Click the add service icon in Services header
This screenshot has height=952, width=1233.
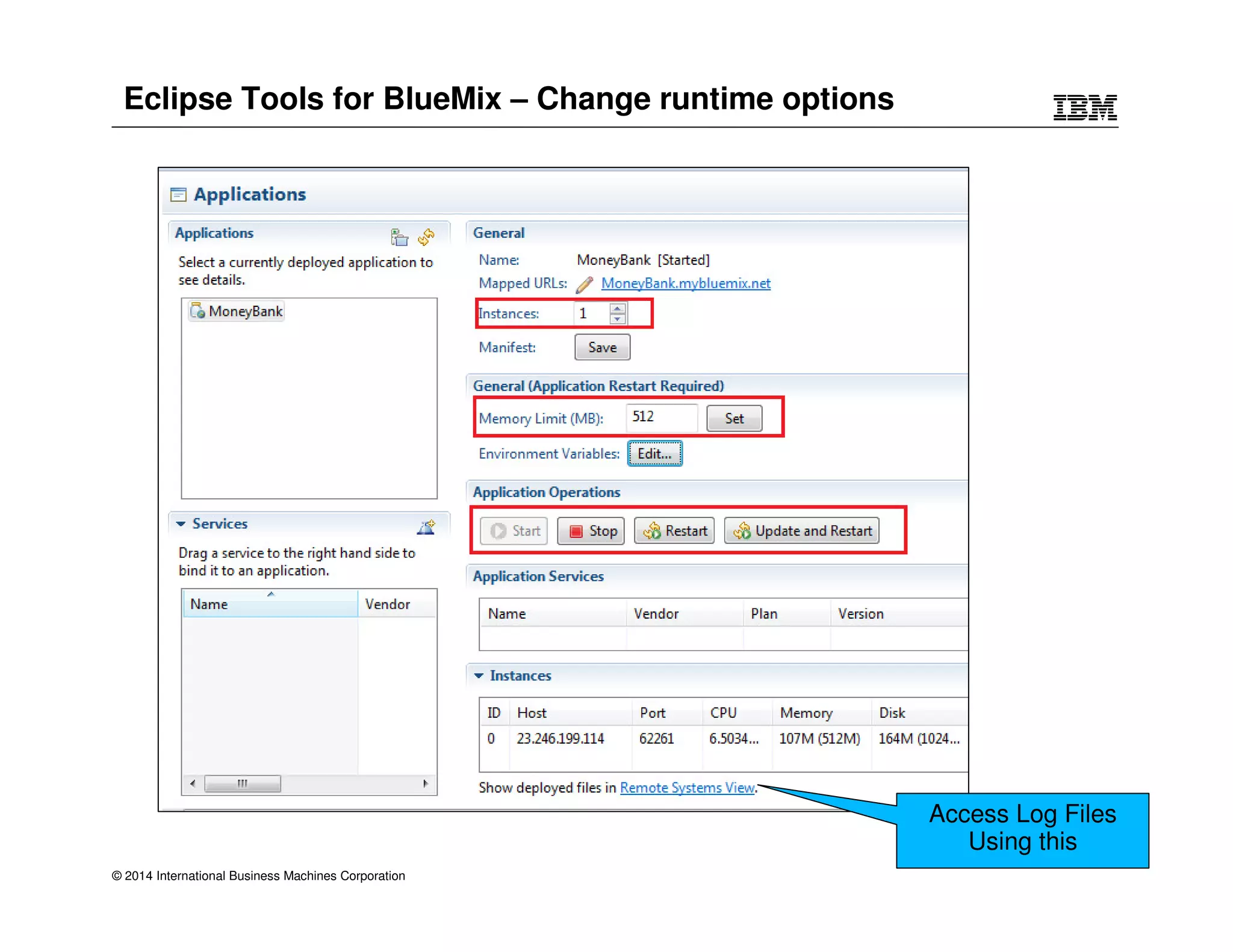click(x=426, y=527)
